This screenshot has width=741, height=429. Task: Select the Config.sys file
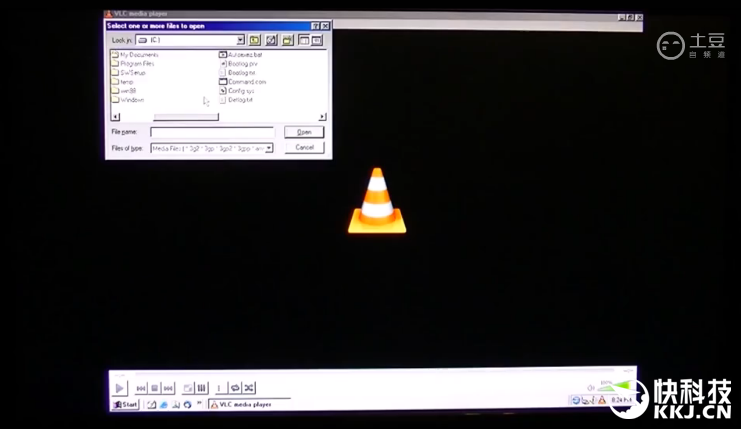(x=237, y=91)
